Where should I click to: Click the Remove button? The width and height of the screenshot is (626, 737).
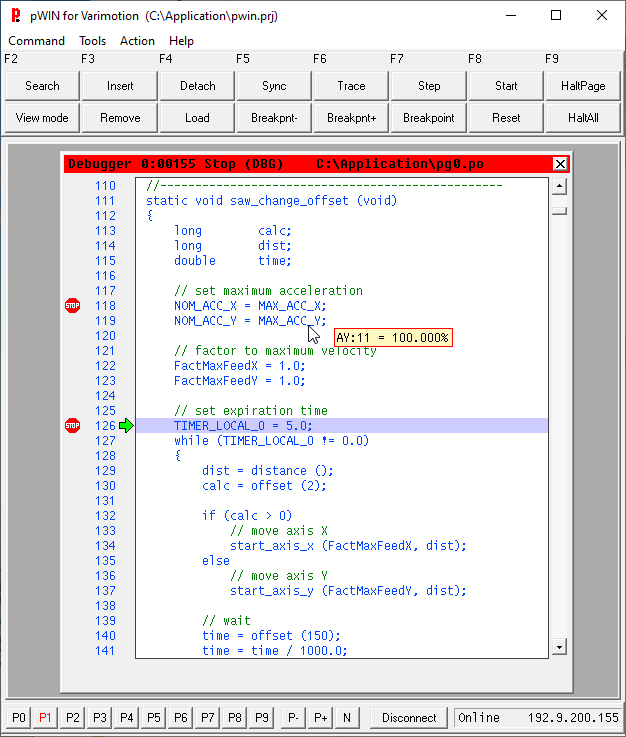pyautogui.click(x=120, y=118)
